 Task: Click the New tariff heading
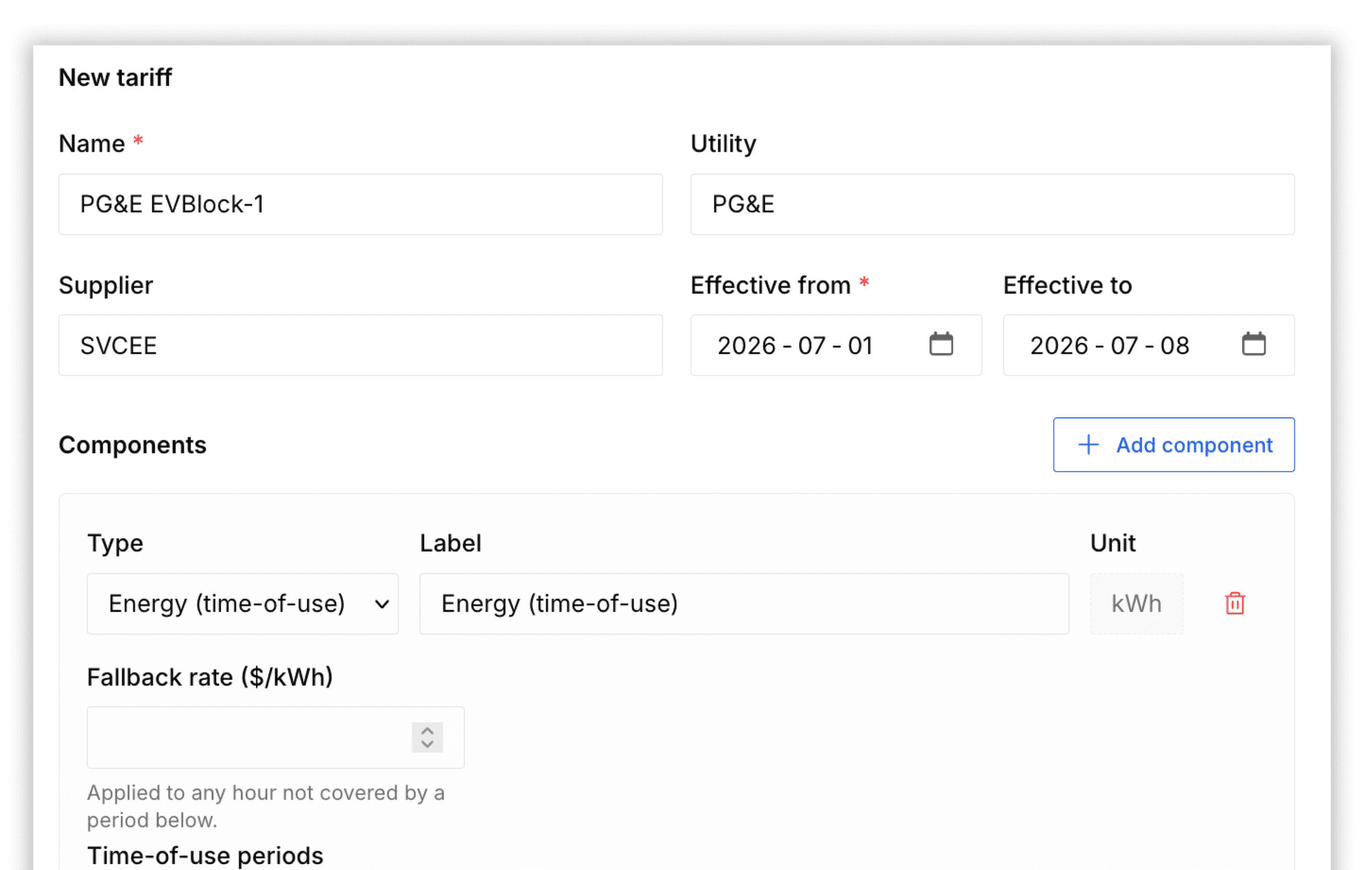click(115, 78)
